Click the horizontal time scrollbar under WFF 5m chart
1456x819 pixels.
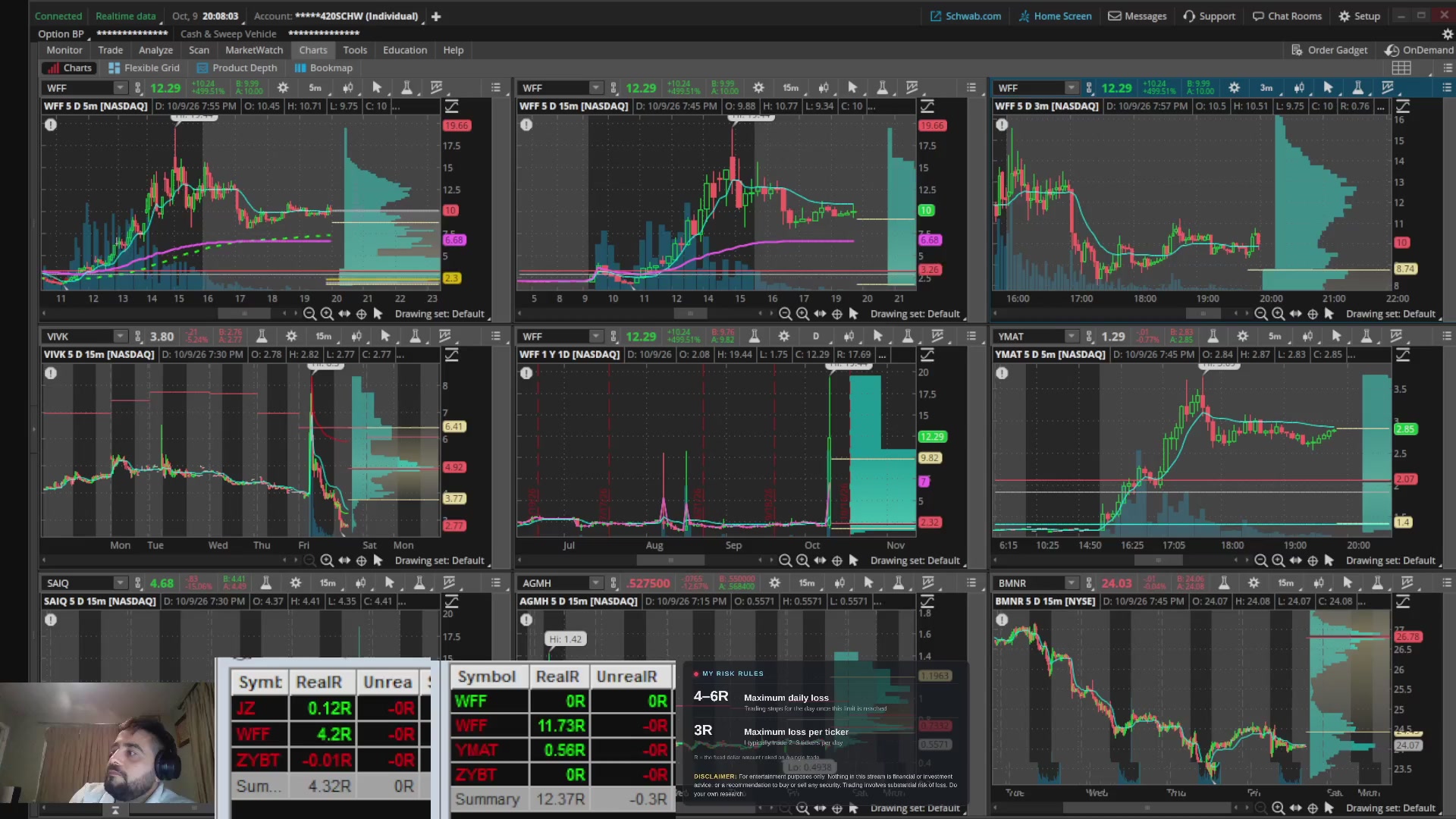pos(244,314)
